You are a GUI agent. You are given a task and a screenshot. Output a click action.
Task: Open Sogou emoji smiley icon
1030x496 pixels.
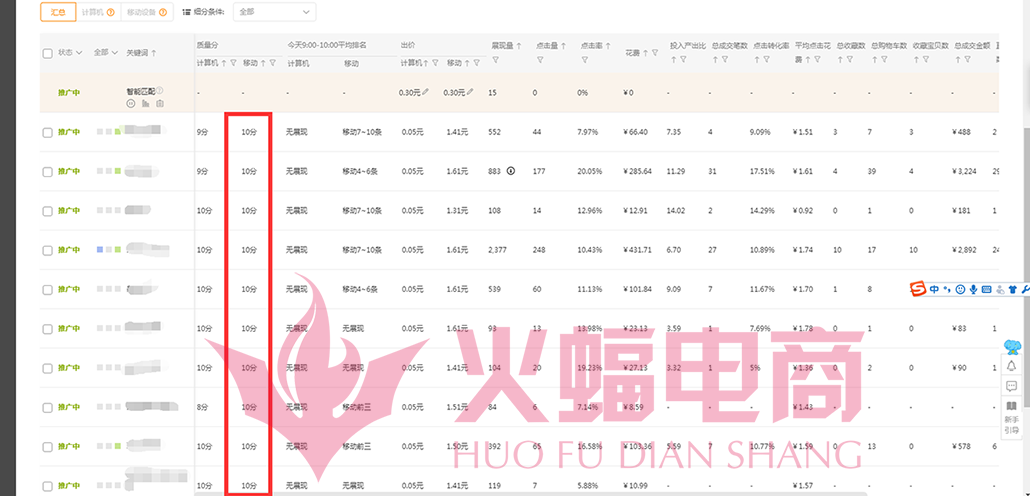960,289
